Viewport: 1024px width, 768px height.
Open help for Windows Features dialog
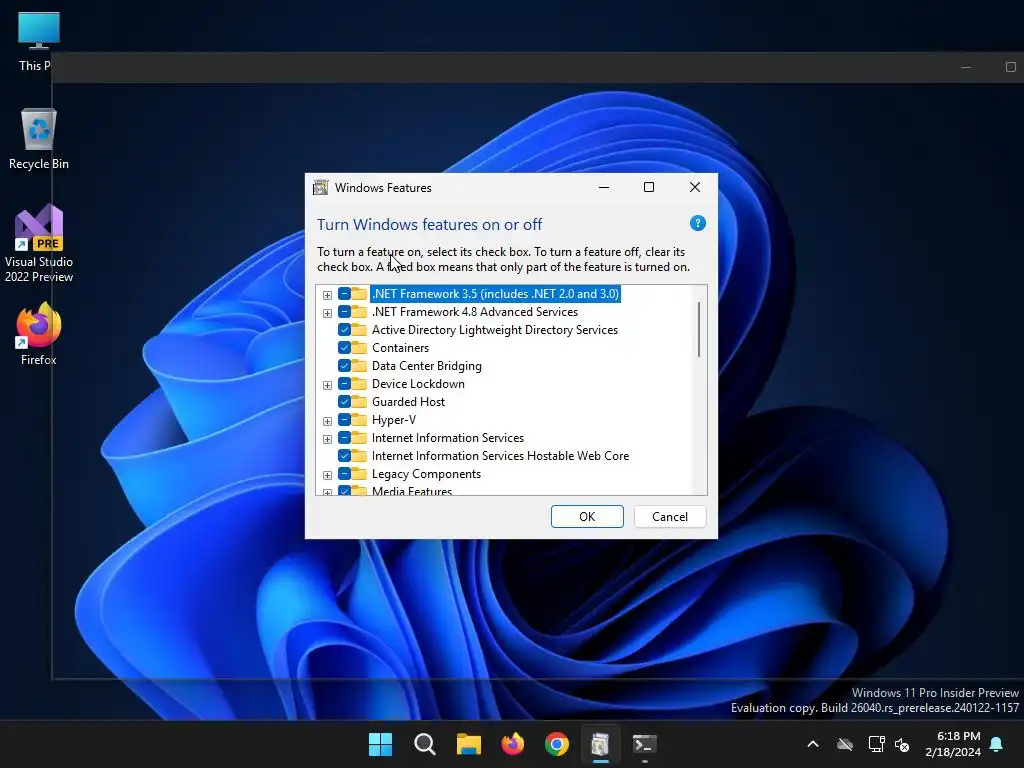(x=697, y=223)
